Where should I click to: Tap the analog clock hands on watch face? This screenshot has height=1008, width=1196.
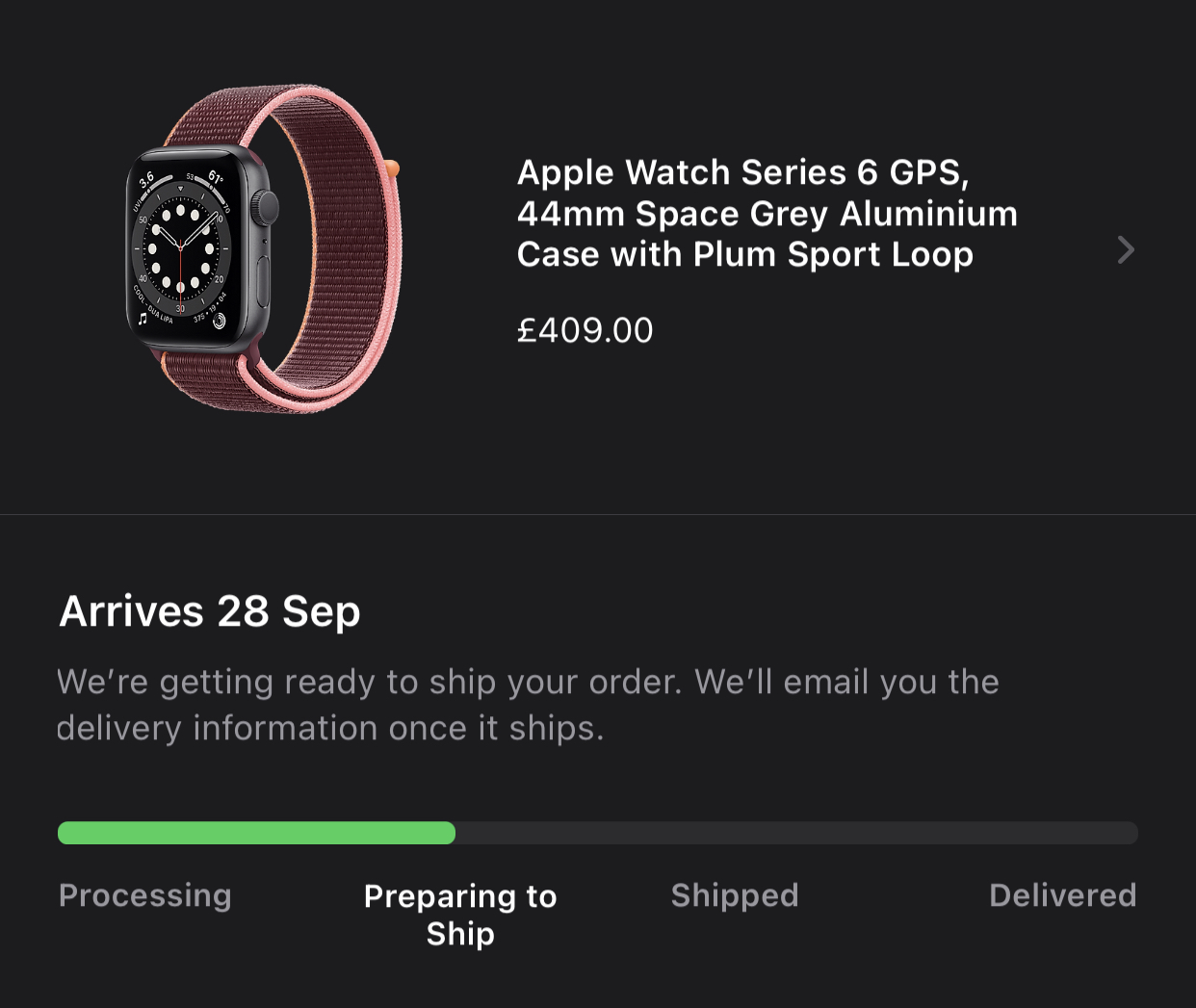coord(183,245)
